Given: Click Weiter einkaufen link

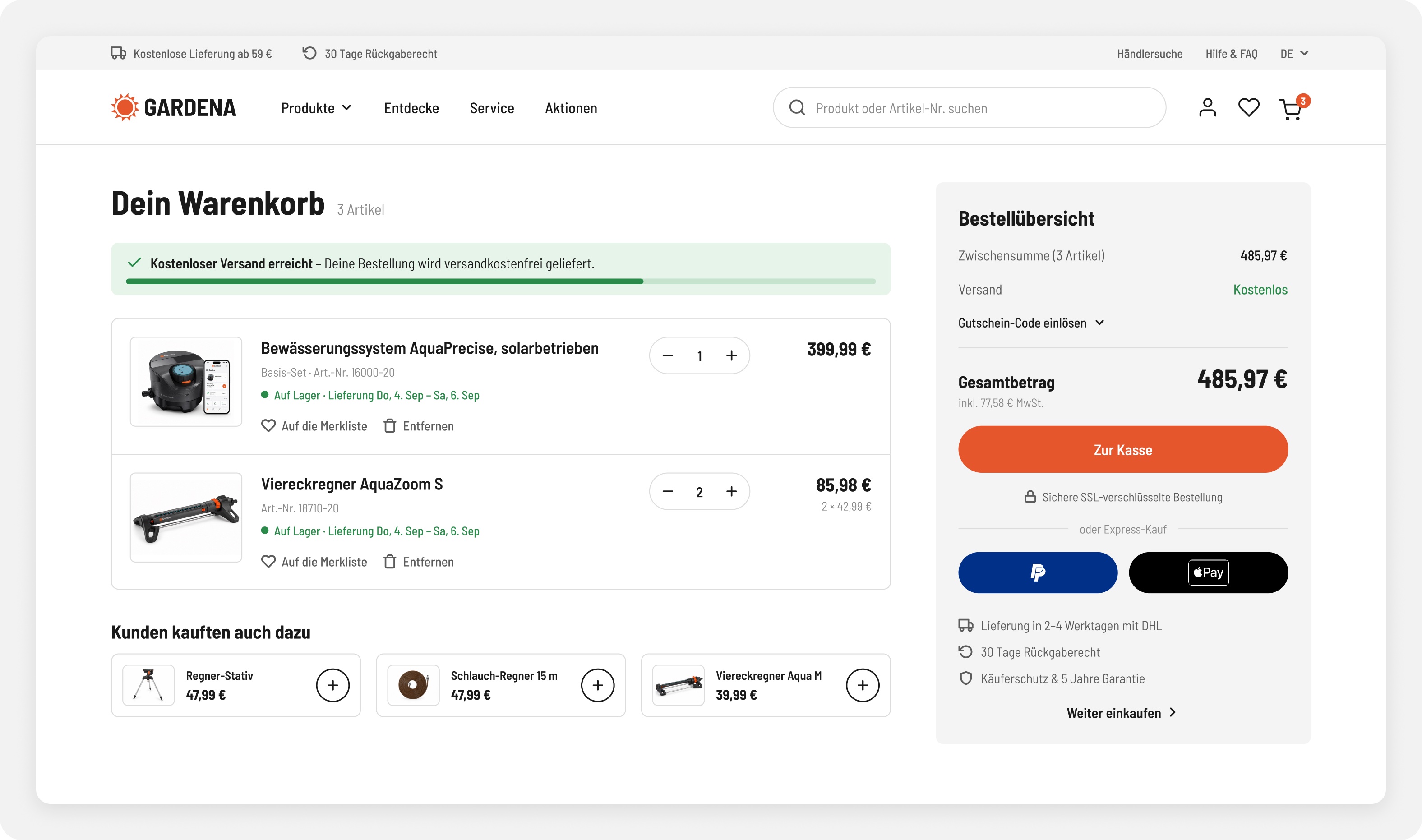Looking at the screenshot, I should pyautogui.click(x=1121, y=713).
